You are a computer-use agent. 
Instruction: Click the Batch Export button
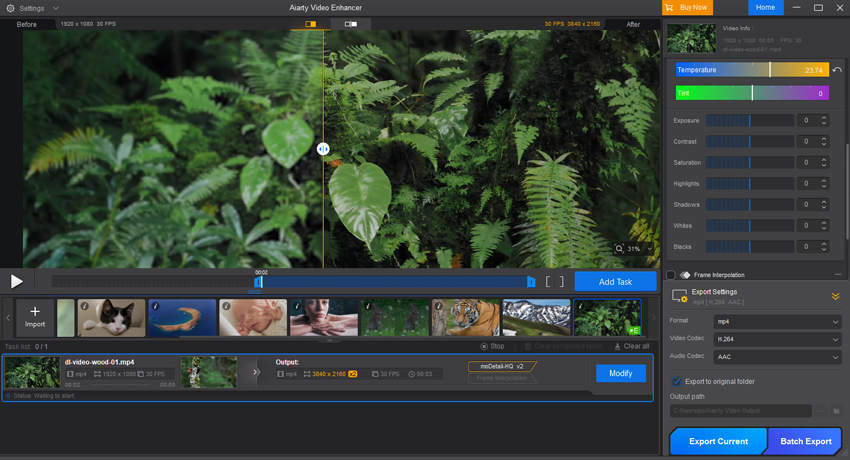(x=806, y=441)
